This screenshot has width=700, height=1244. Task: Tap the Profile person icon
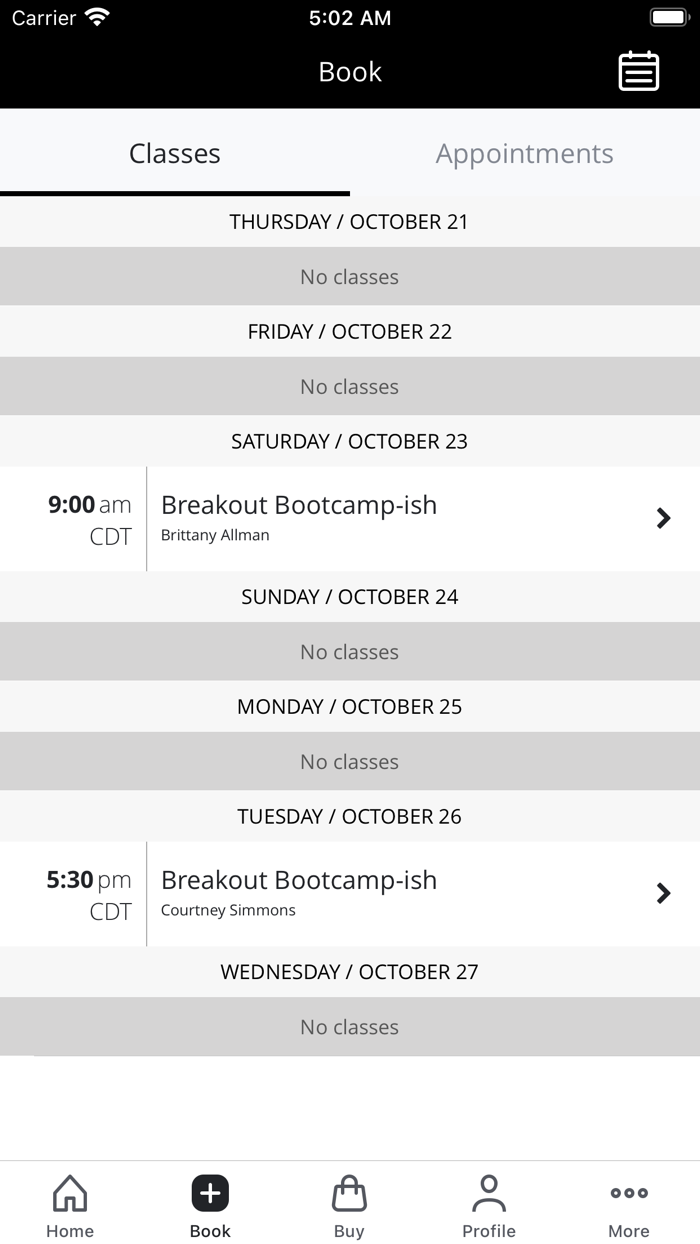(x=489, y=1193)
